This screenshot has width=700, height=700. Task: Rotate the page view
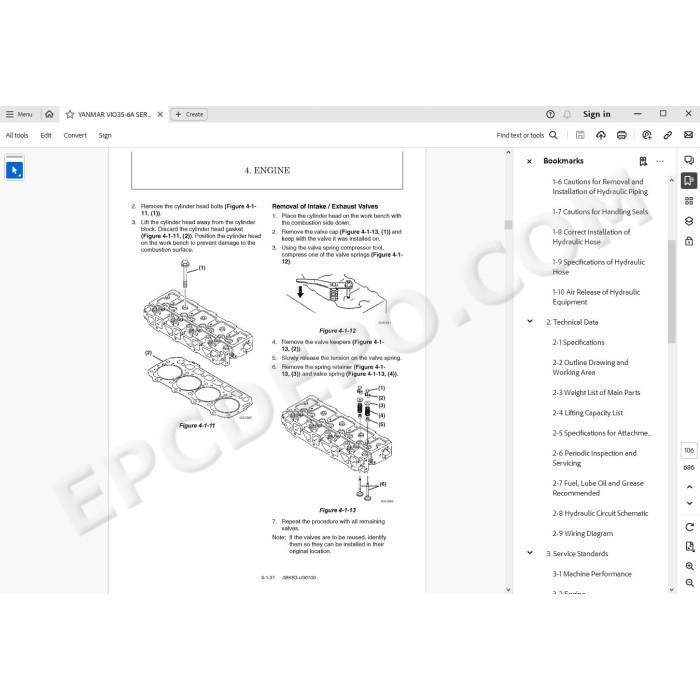tap(689, 527)
